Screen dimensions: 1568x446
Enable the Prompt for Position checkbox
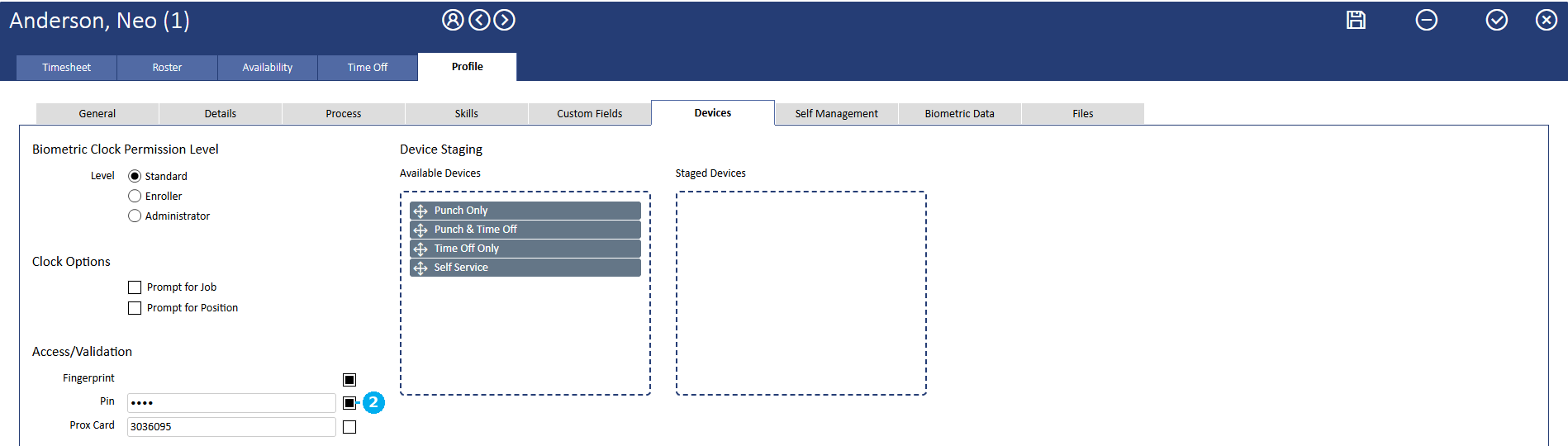click(x=135, y=308)
